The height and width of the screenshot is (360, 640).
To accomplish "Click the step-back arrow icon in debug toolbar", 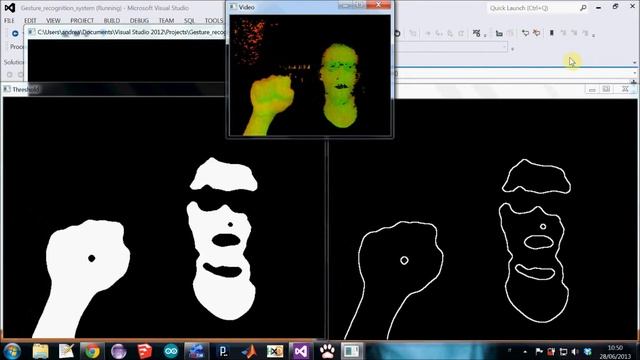I will (x=525, y=33).
